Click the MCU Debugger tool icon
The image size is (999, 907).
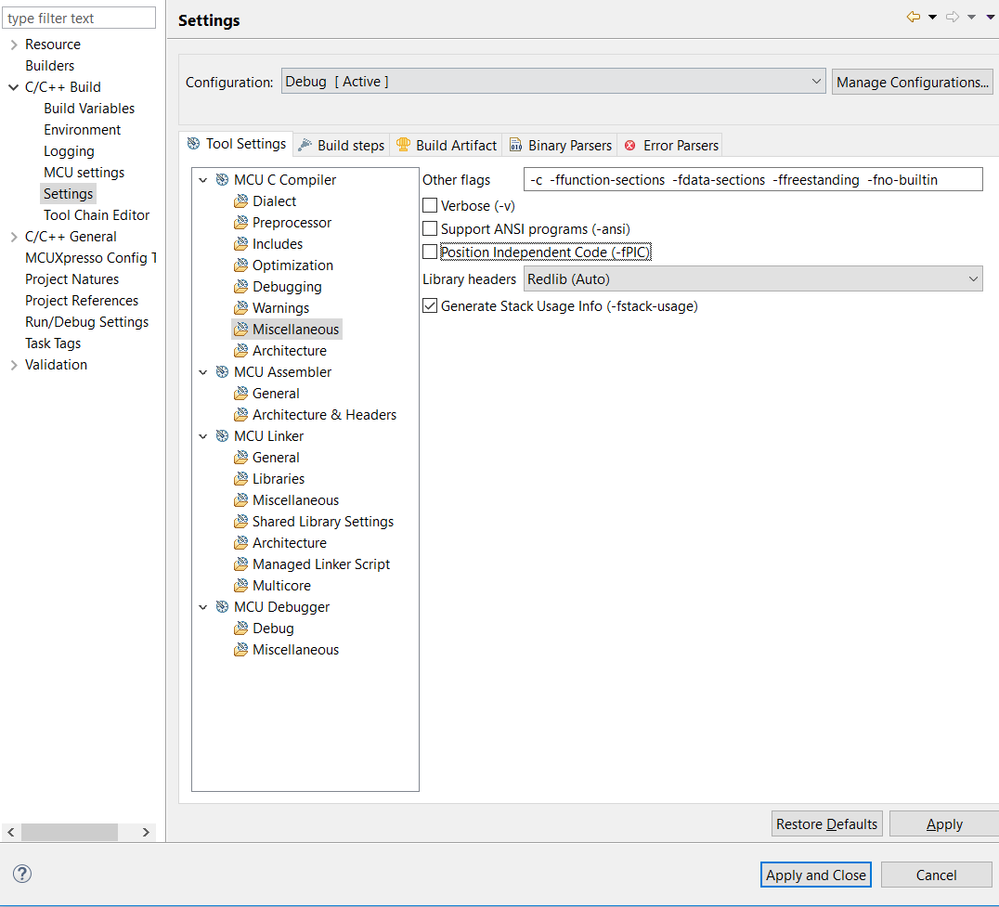pos(222,606)
